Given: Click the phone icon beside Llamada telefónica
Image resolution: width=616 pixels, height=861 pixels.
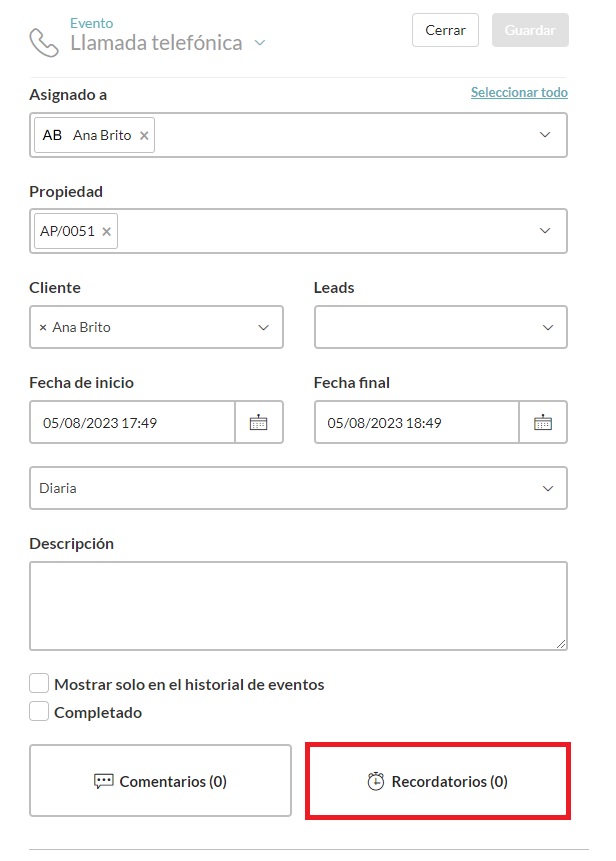Looking at the screenshot, I should click(x=44, y=42).
